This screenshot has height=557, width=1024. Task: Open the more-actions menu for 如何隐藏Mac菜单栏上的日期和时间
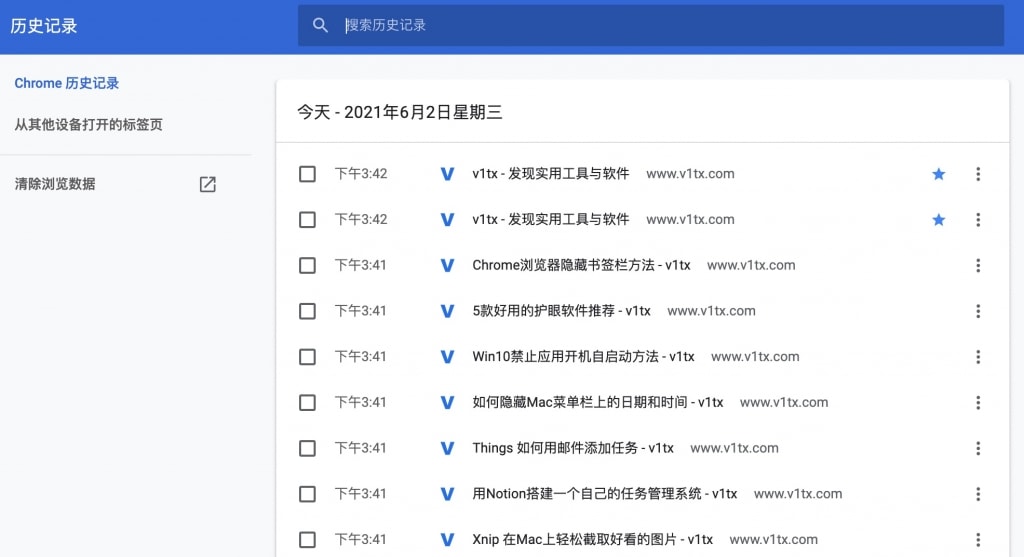[x=978, y=402]
